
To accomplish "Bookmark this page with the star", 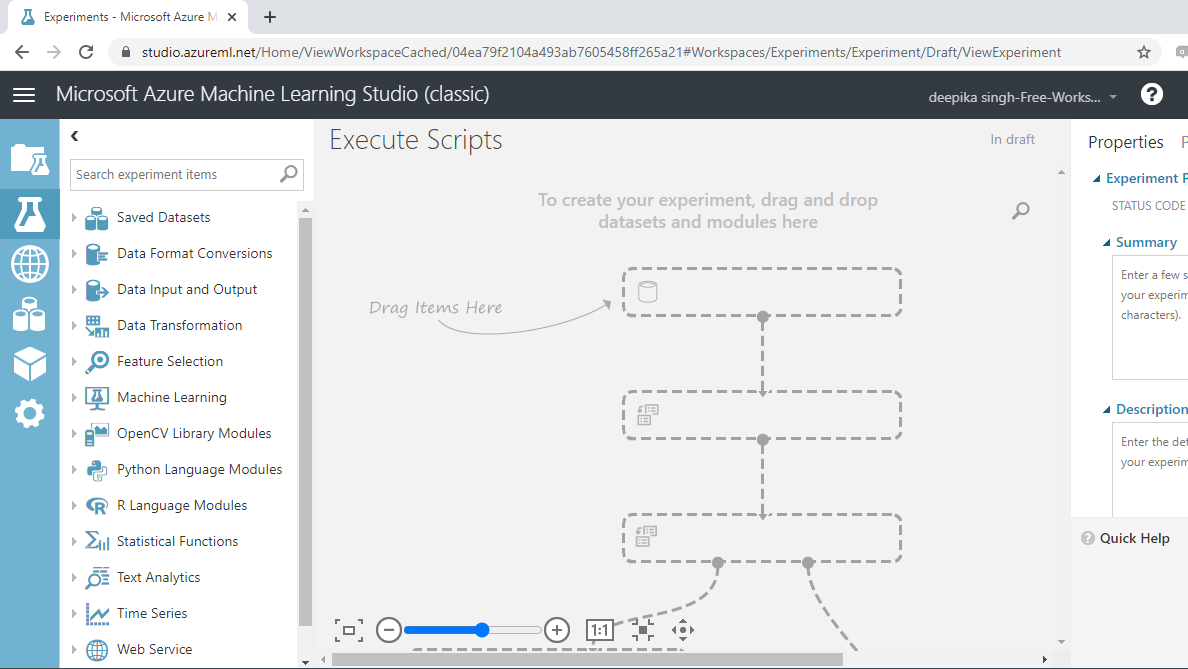I will tap(1144, 52).
